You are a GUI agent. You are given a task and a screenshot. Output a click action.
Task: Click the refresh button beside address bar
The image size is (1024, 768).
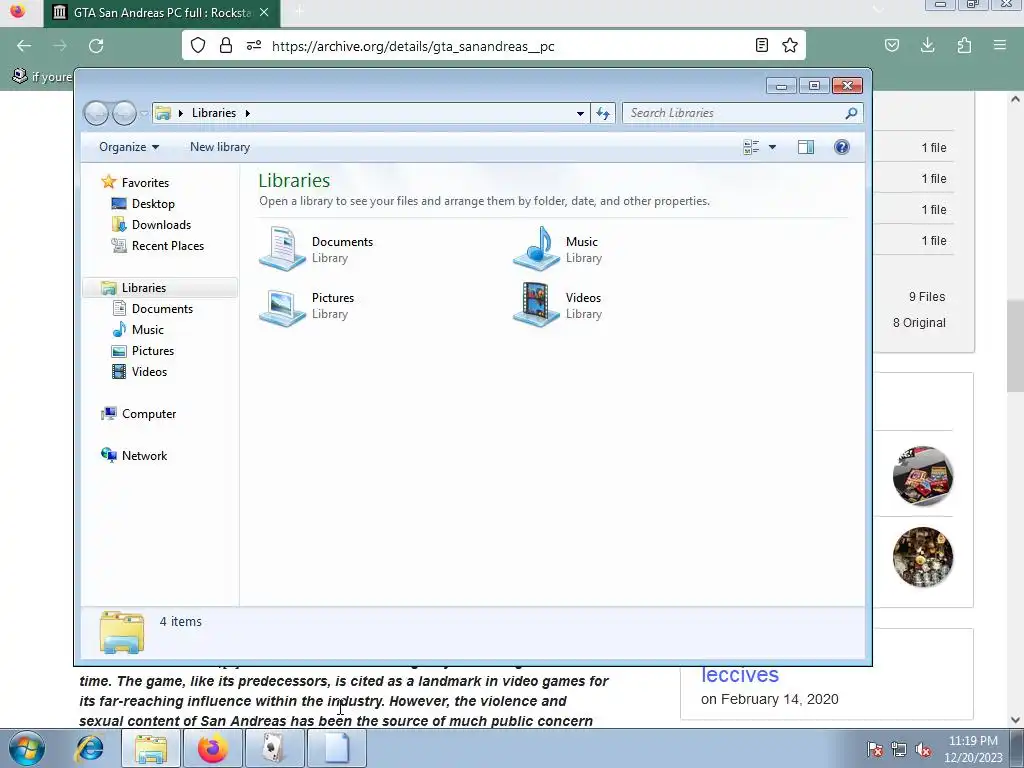[x=603, y=113]
